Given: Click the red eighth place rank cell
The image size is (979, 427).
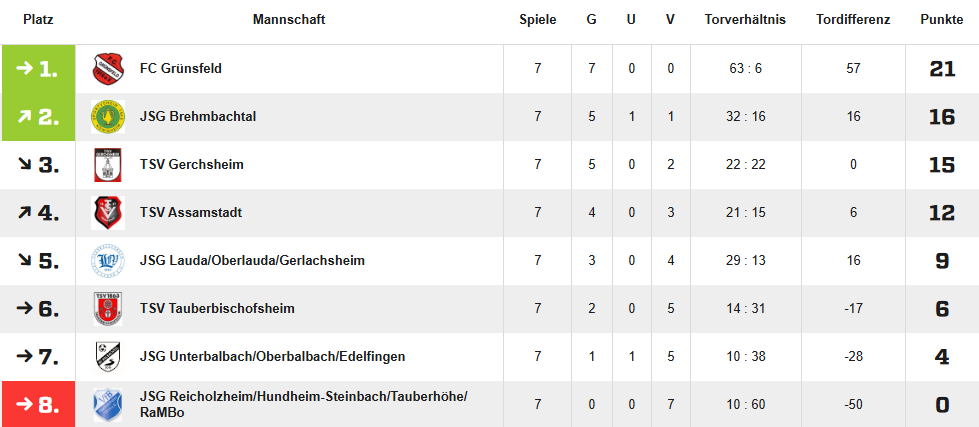Looking at the screenshot, I should coord(38,405).
